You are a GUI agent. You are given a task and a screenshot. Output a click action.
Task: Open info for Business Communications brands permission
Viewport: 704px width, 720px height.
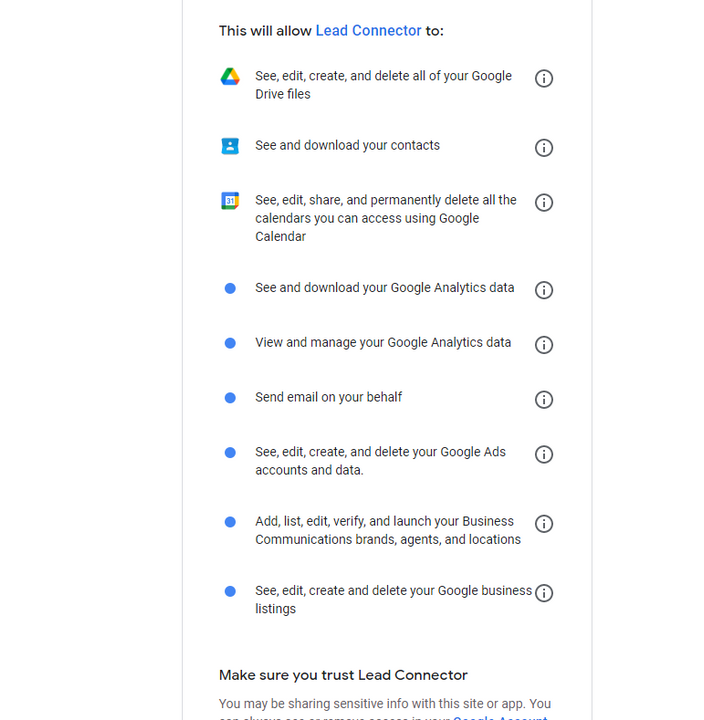click(x=544, y=523)
